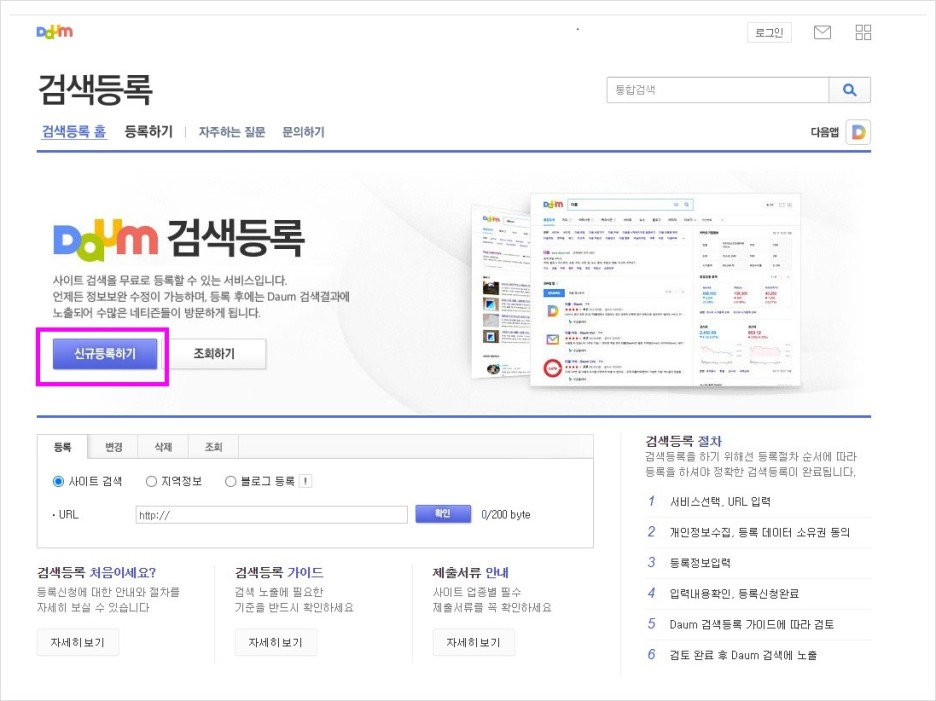Open the 문의하기 menu item
The height and width of the screenshot is (701, 936).
pos(303,132)
